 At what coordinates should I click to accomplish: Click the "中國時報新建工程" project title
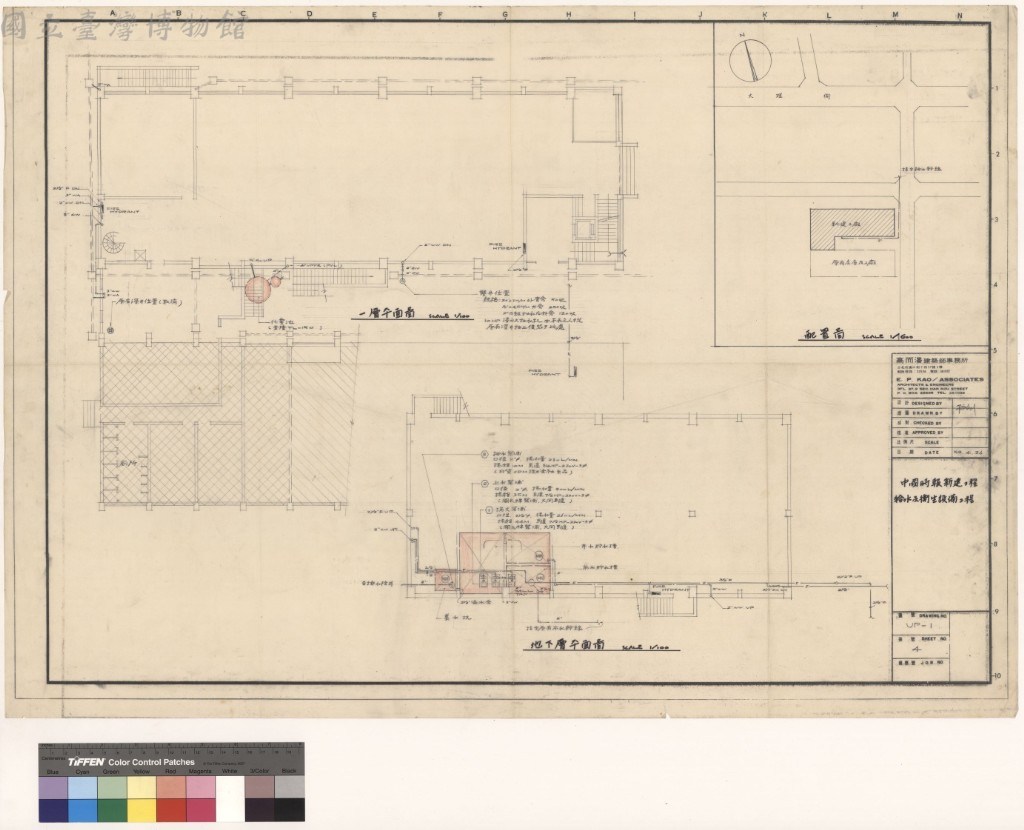[938, 485]
